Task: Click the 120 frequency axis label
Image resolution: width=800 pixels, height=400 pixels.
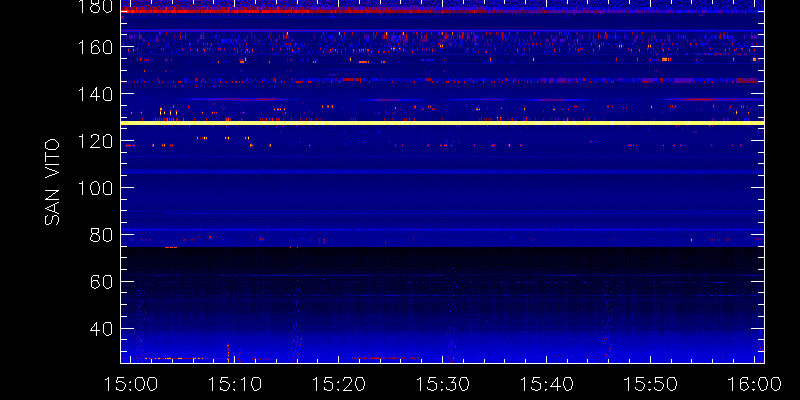Action: pyautogui.click(x=94, y=141)
